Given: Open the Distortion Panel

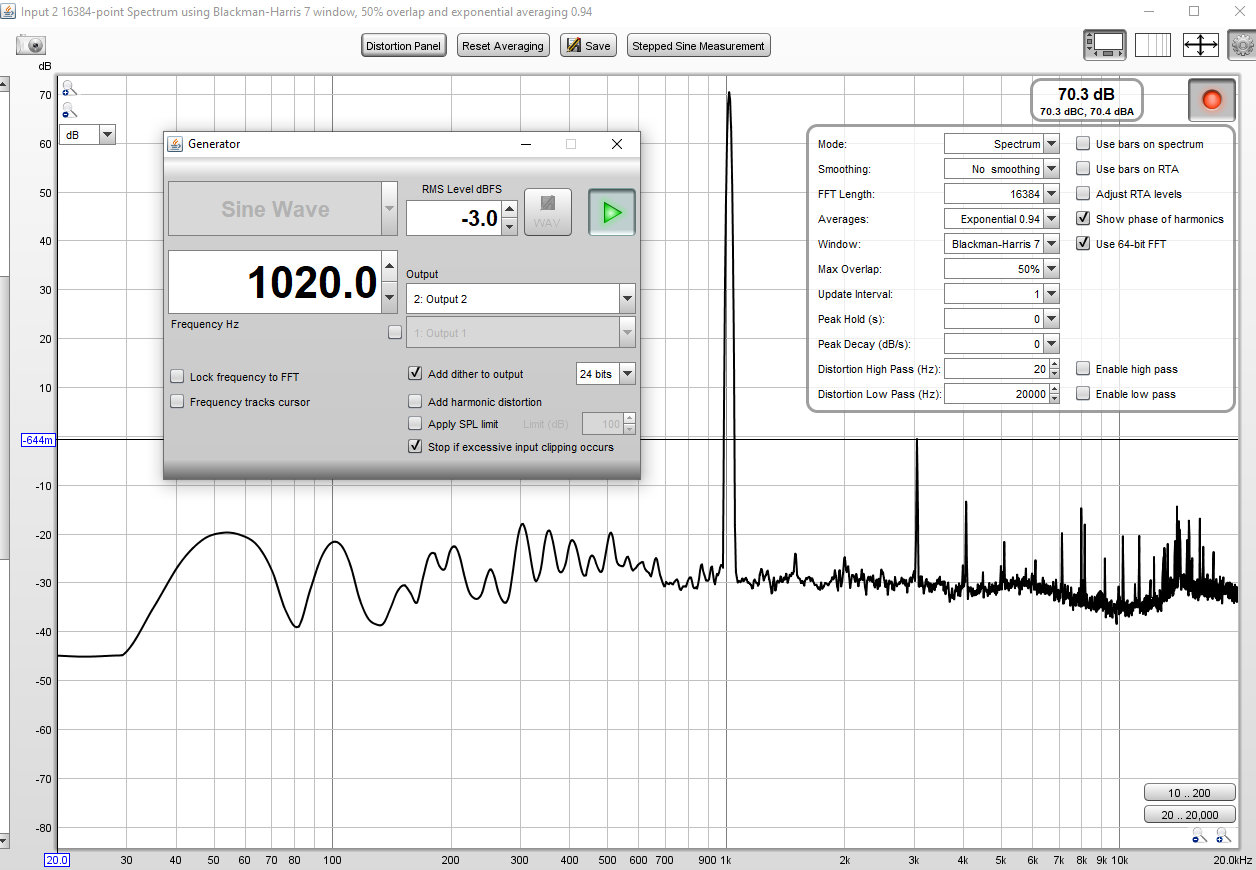Looking at the screenshot, I should (403, 46).
